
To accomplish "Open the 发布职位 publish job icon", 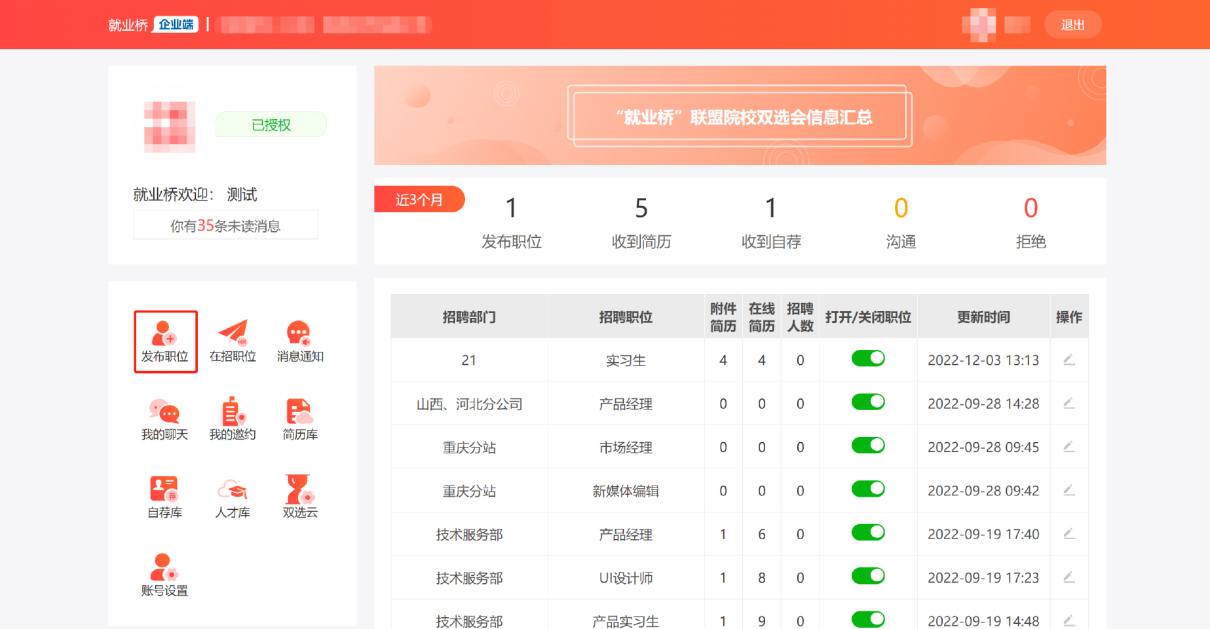I will (x=165, y=341).
